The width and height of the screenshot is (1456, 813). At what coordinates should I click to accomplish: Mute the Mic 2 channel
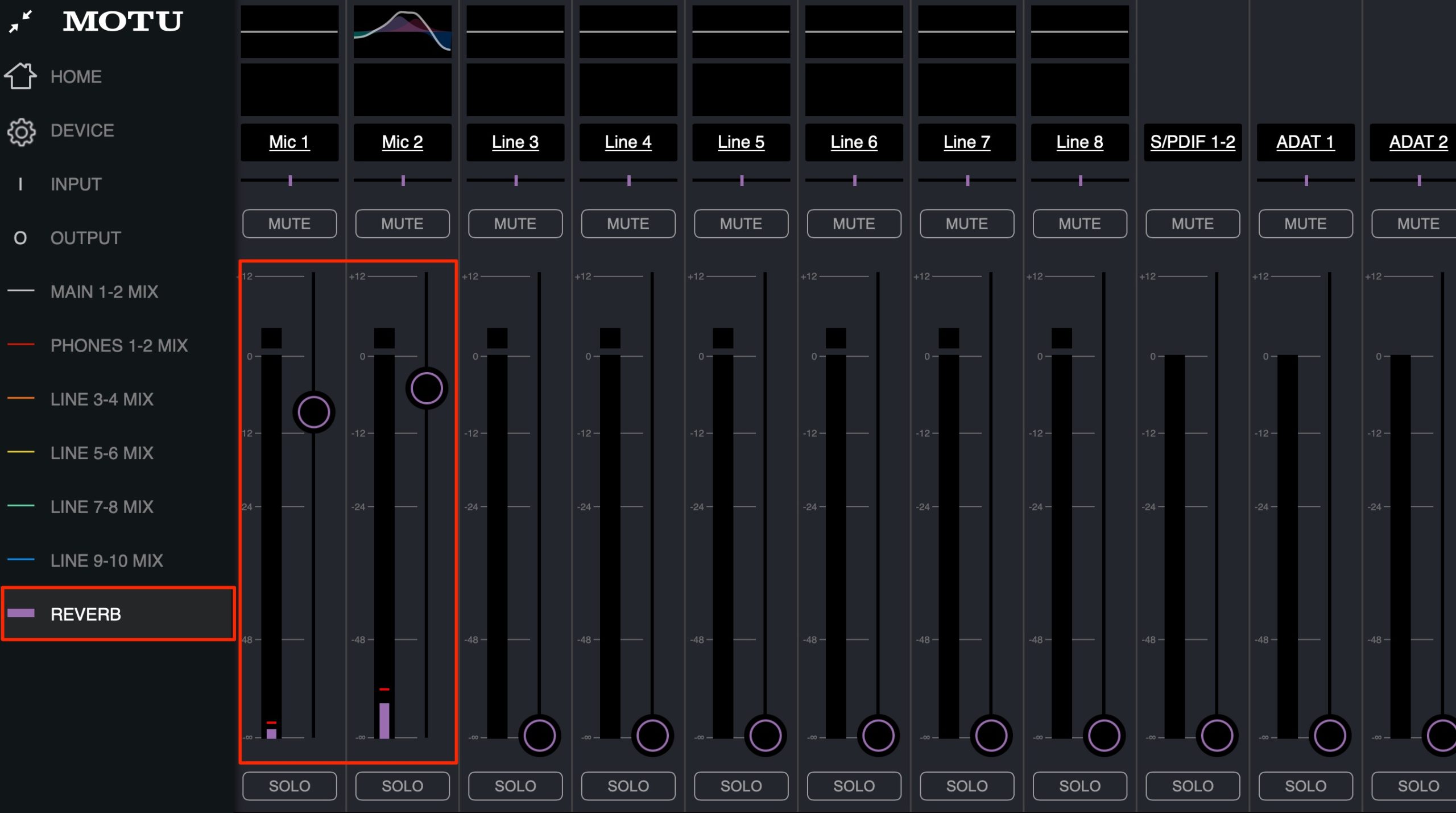(403, 224)
